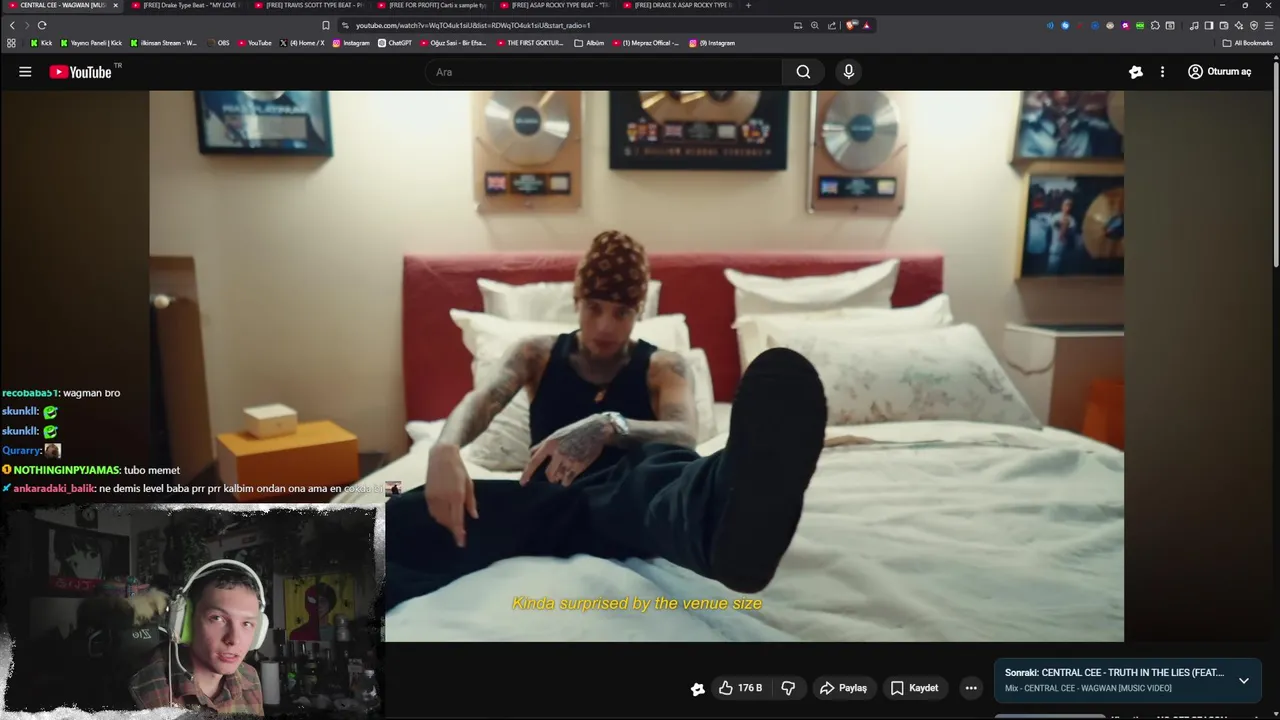Image resolution: width=1280 pixels, height=720 pixels.
Task: Open new tab with the plus button
Action: (748, 5)
